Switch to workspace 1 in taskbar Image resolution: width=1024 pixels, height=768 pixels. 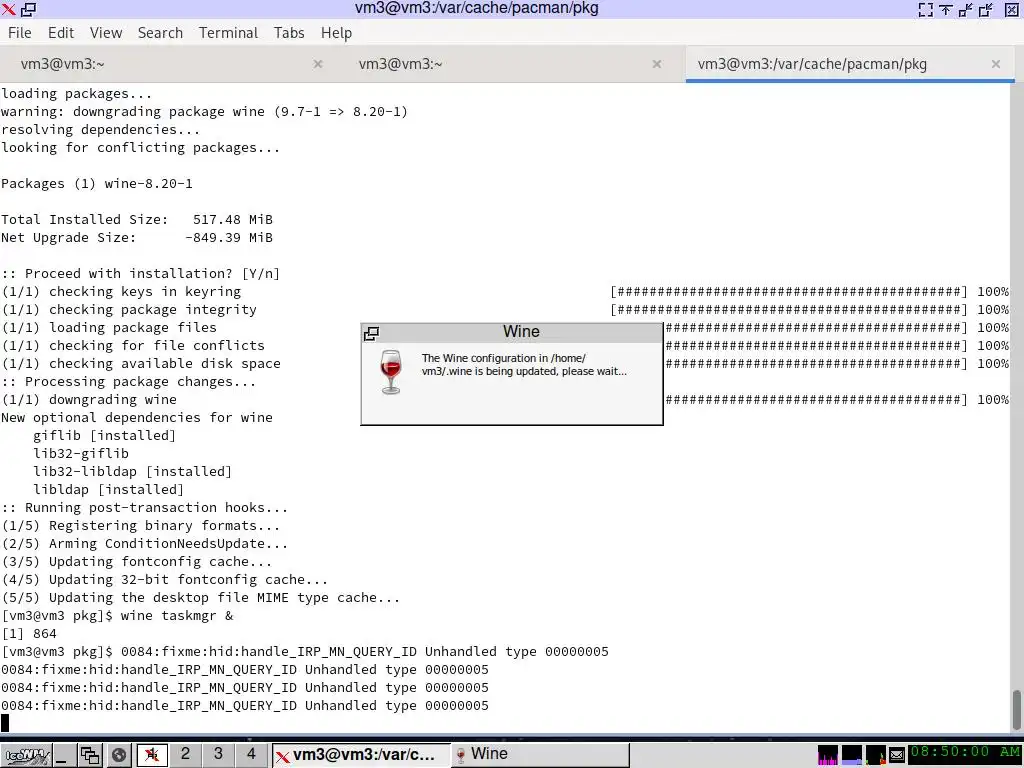(152, 756)
